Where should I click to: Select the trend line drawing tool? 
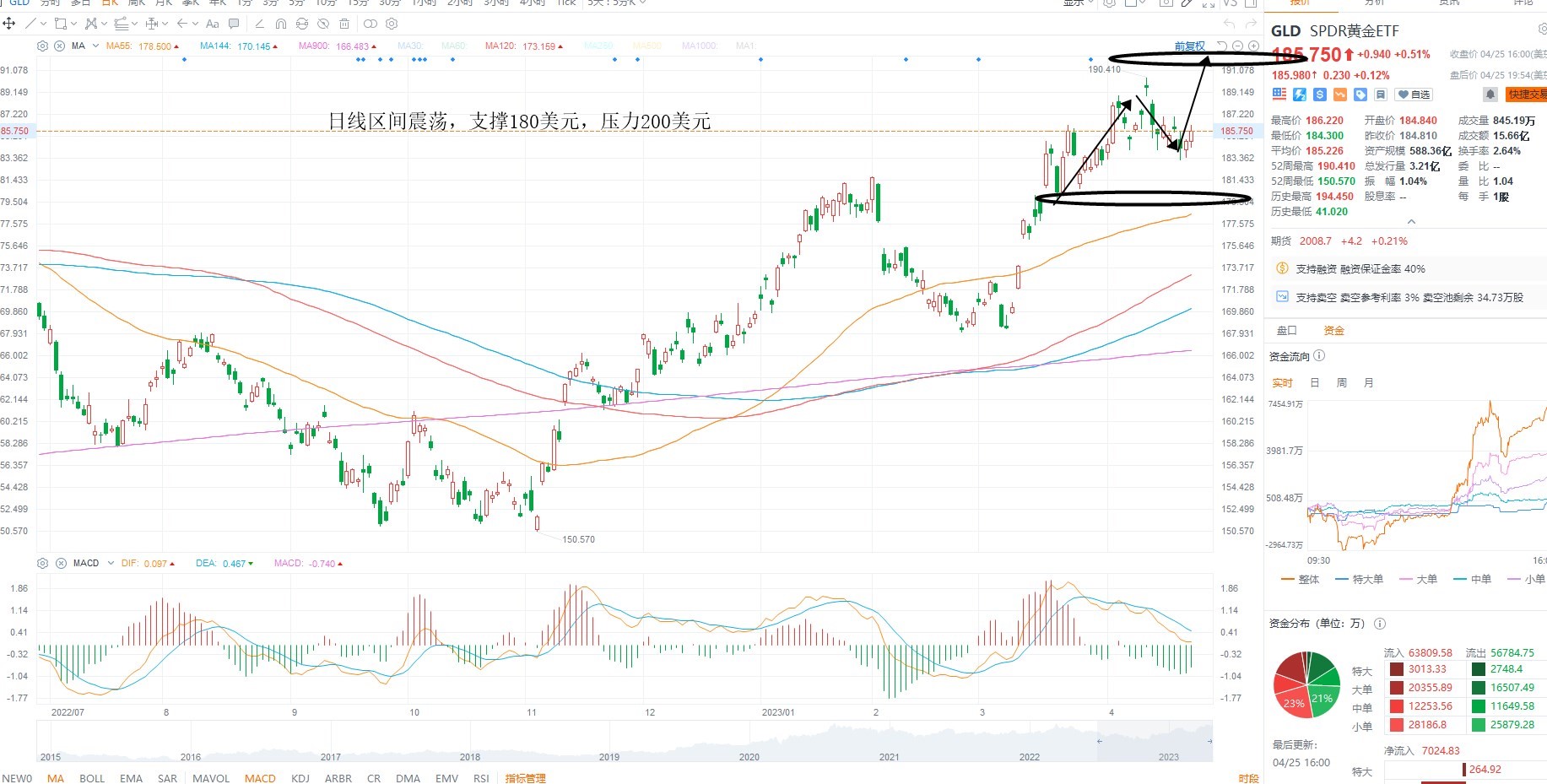click(31, 24)
